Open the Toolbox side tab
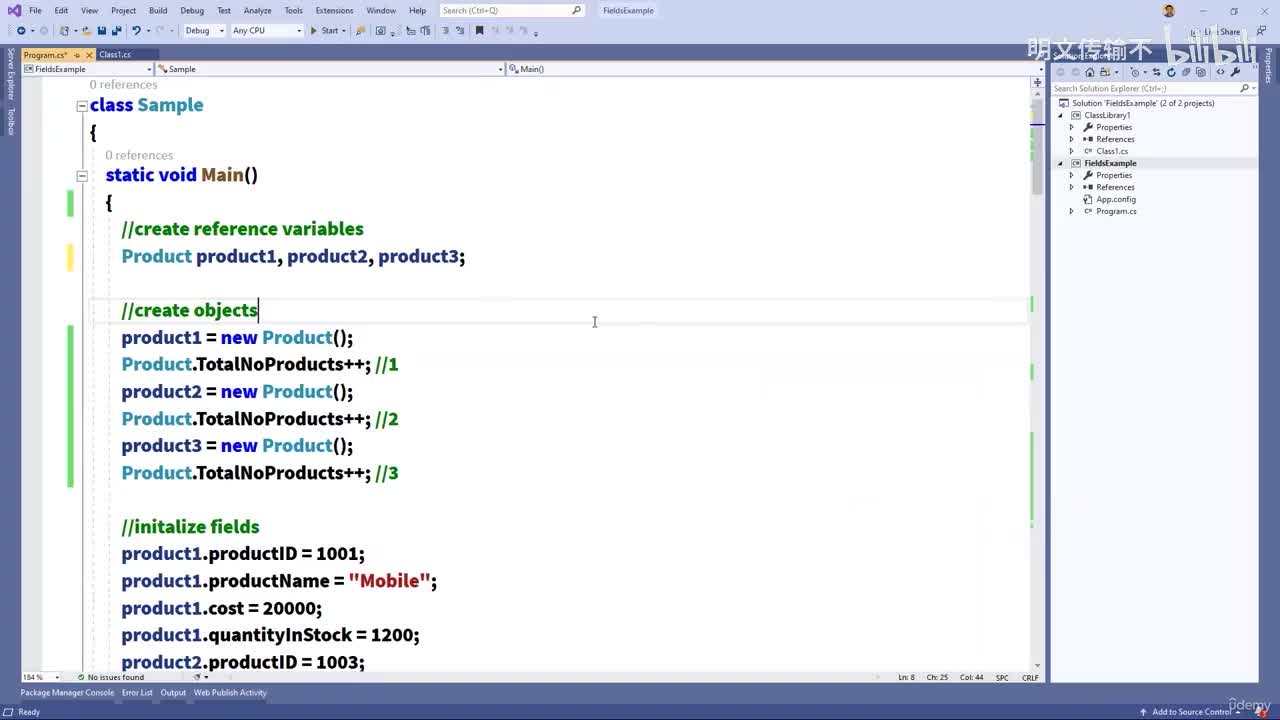Viewport: 1280px width, 720px height. coord(10,121)
